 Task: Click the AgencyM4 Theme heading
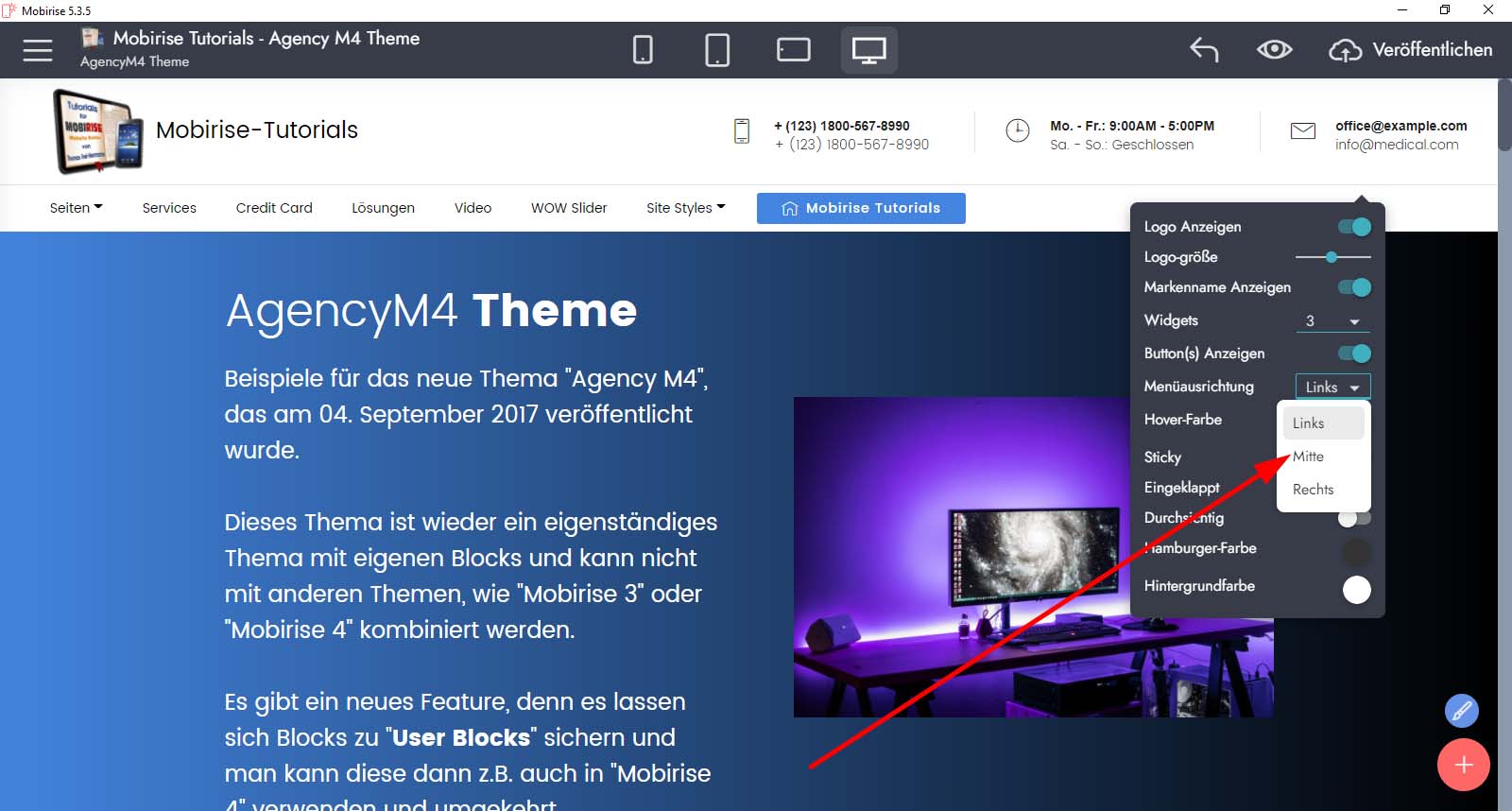[432, 310]
